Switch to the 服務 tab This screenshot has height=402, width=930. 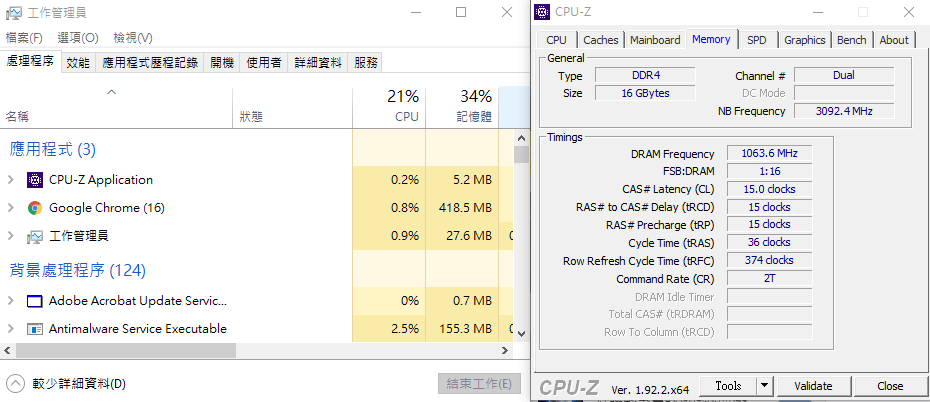[366, 63]
